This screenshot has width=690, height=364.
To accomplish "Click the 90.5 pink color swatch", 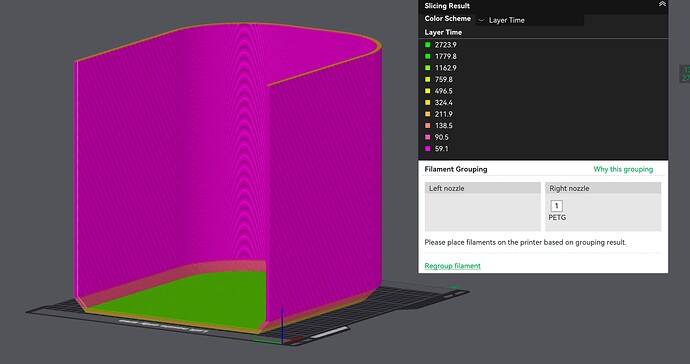I will point(427,137).
